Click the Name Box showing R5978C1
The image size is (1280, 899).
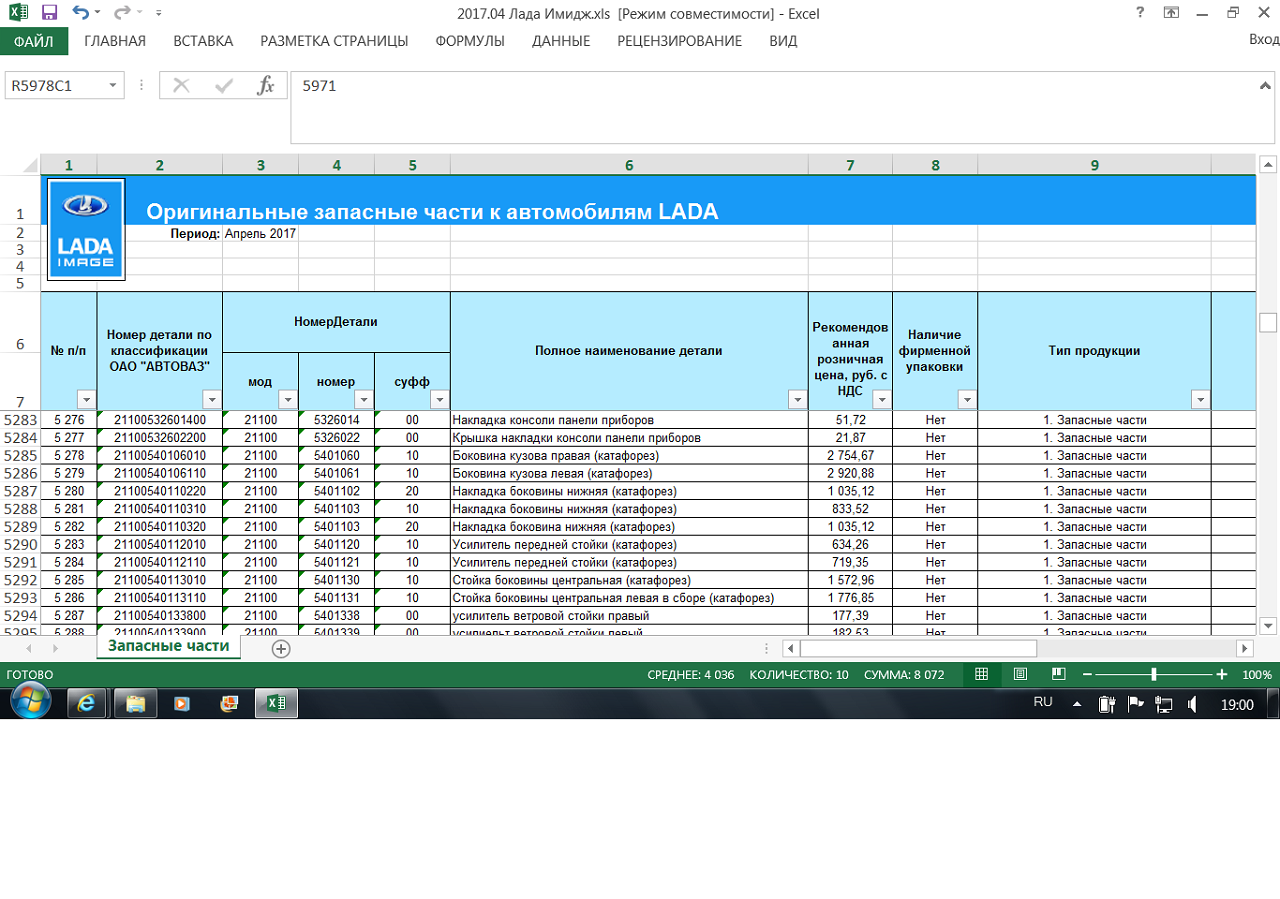[x=56, y=86]
